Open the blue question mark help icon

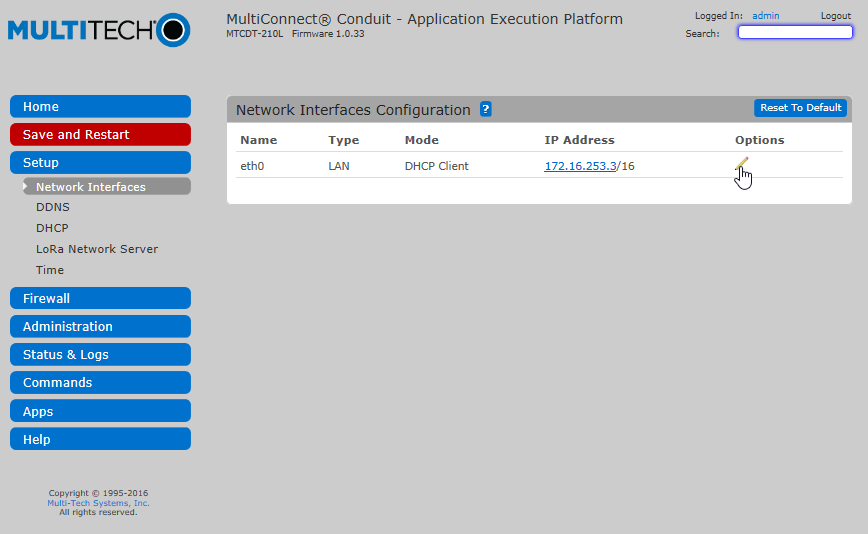coord(485,110)
